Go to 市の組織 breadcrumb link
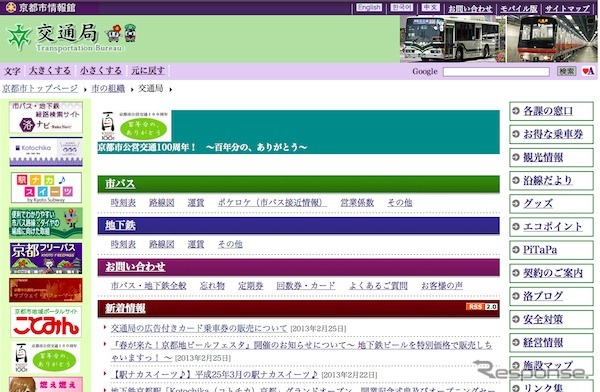This screenshot has width=600, height=392. 108,88
